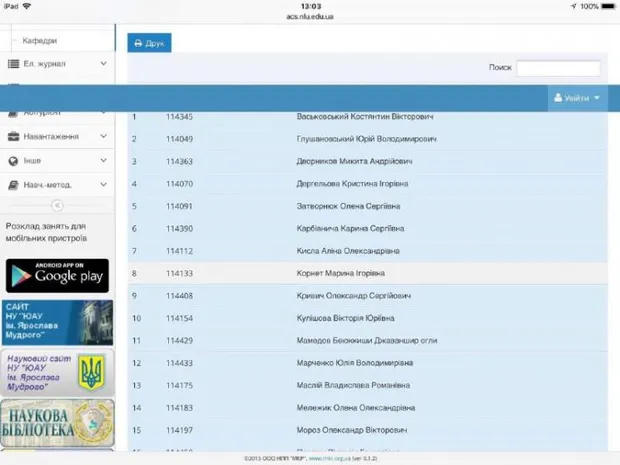Expand the Інше menu chevron
Screen dimensions: 620x465
103,160
